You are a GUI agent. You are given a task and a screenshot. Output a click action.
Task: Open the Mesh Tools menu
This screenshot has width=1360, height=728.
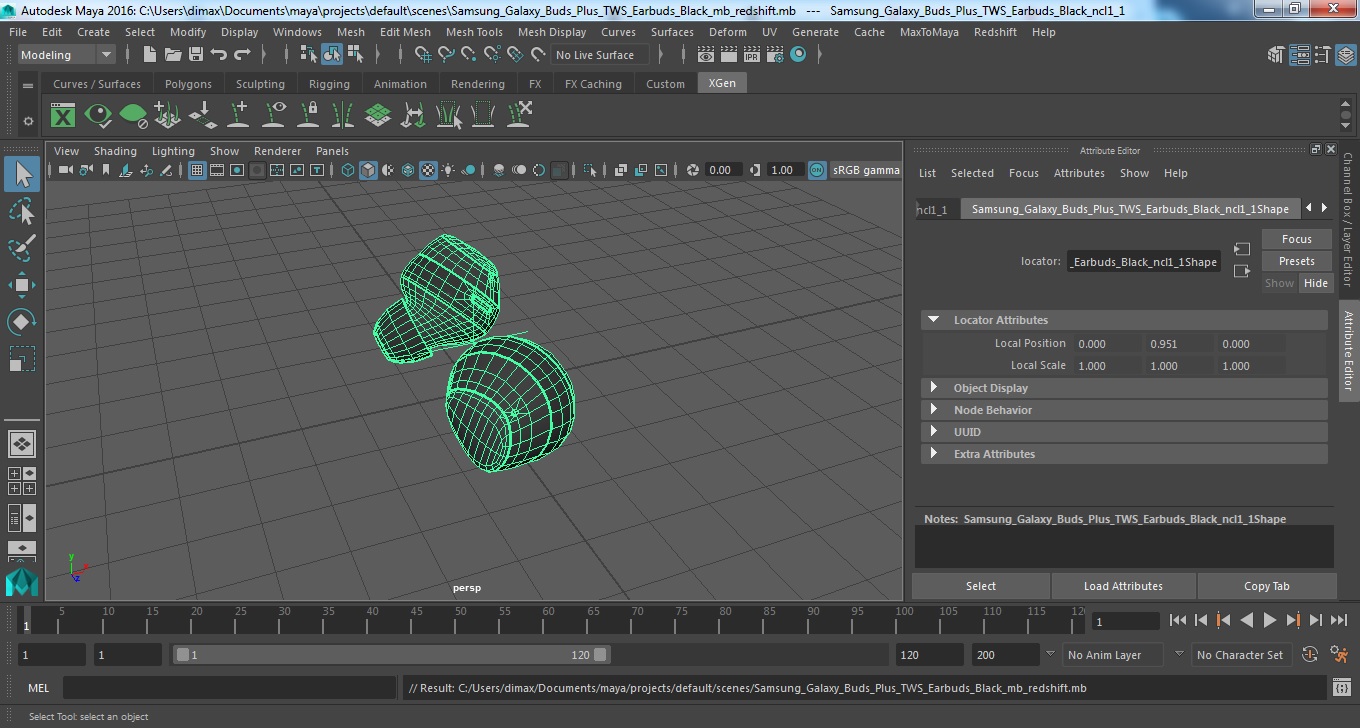coord(474,32)
